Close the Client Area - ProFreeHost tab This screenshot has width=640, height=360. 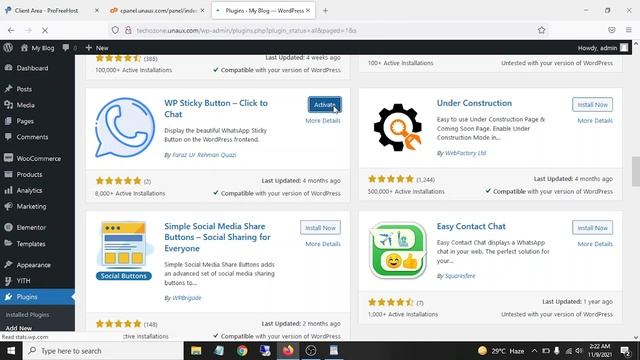[x=96, y=11]
